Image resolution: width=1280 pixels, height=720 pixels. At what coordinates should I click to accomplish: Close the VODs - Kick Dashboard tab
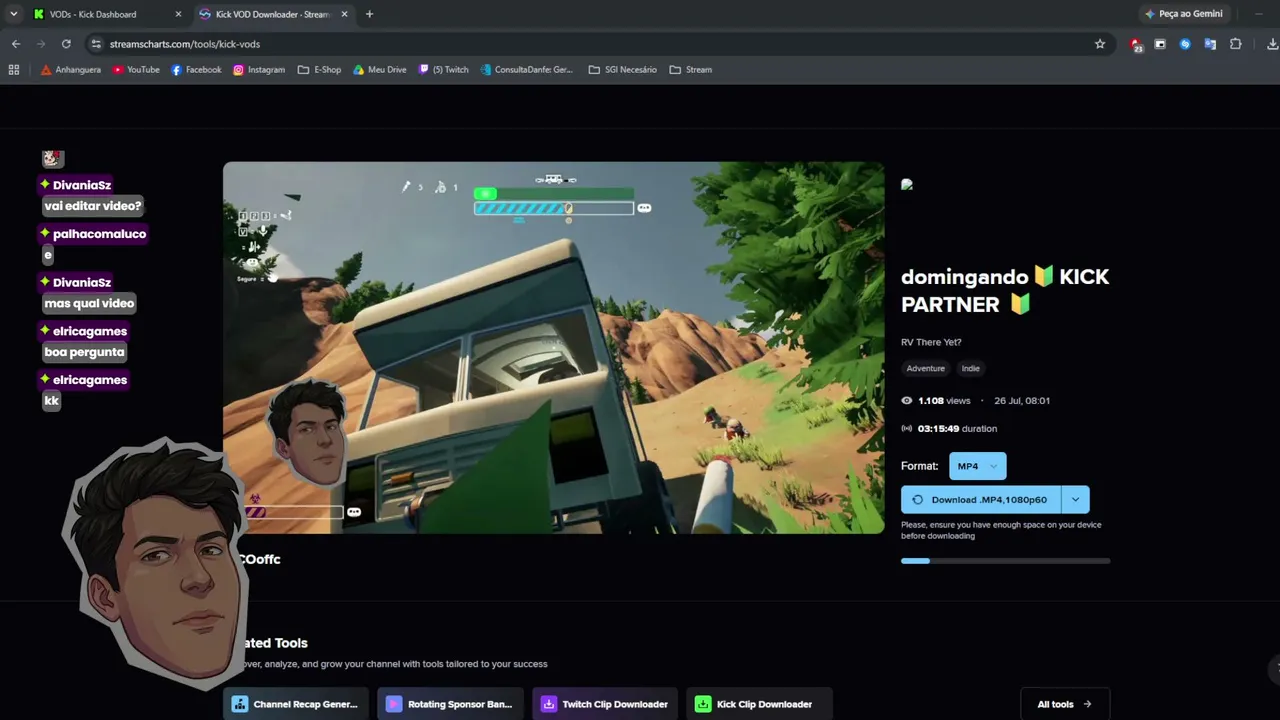coord(178,14)
